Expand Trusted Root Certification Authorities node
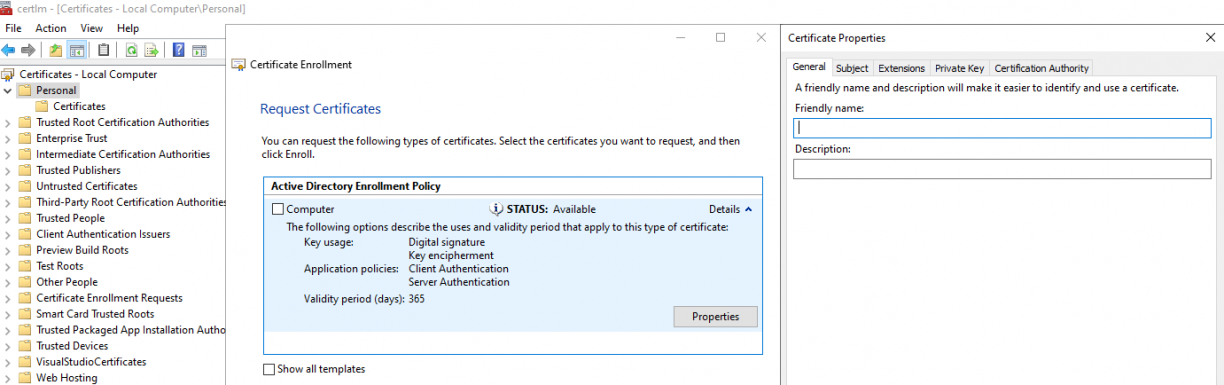 (8, 122)
